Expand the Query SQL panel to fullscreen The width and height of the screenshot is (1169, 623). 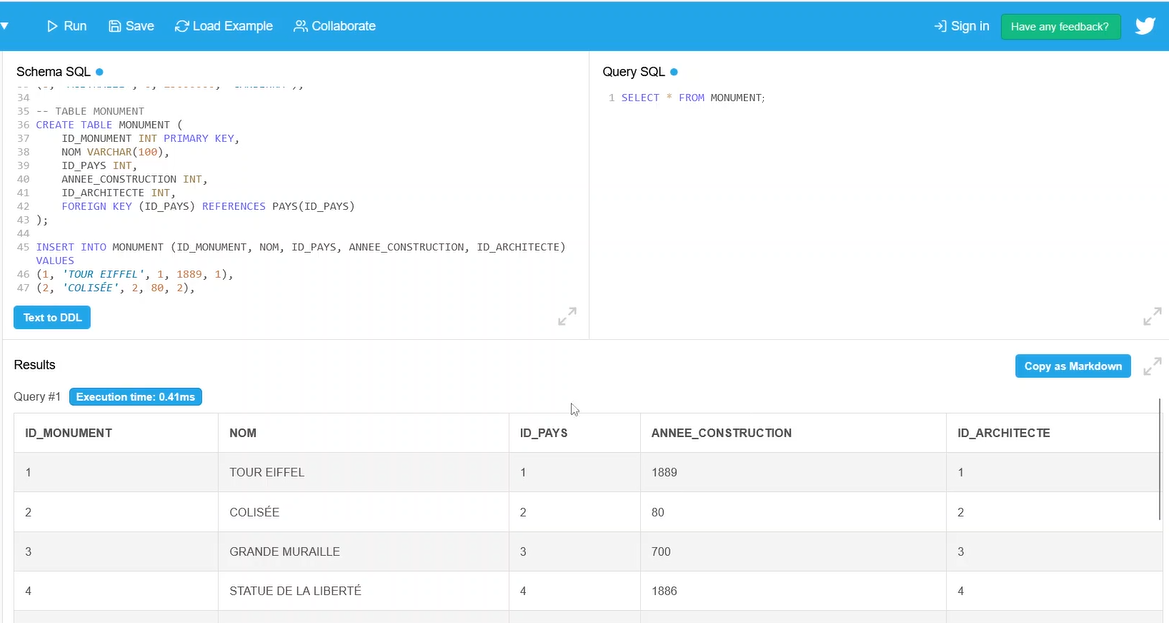pos(1152,317)
